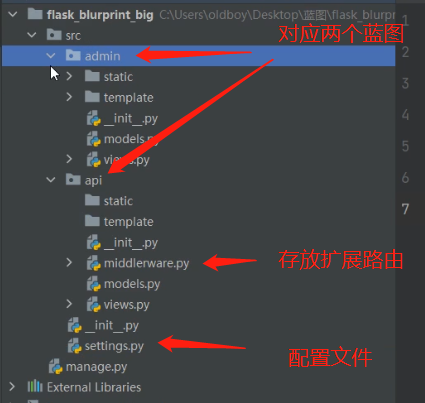
Task: Open the manage.py Python file icon
Action: point(56,366)
